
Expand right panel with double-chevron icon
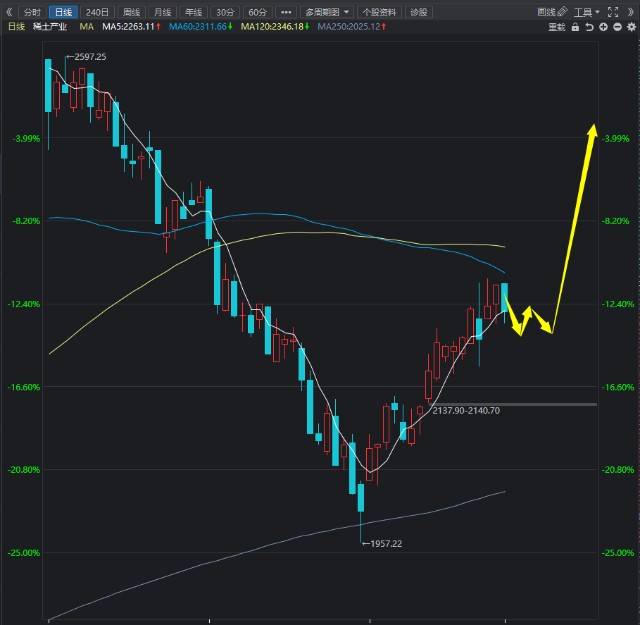click(x=631, y=12)
